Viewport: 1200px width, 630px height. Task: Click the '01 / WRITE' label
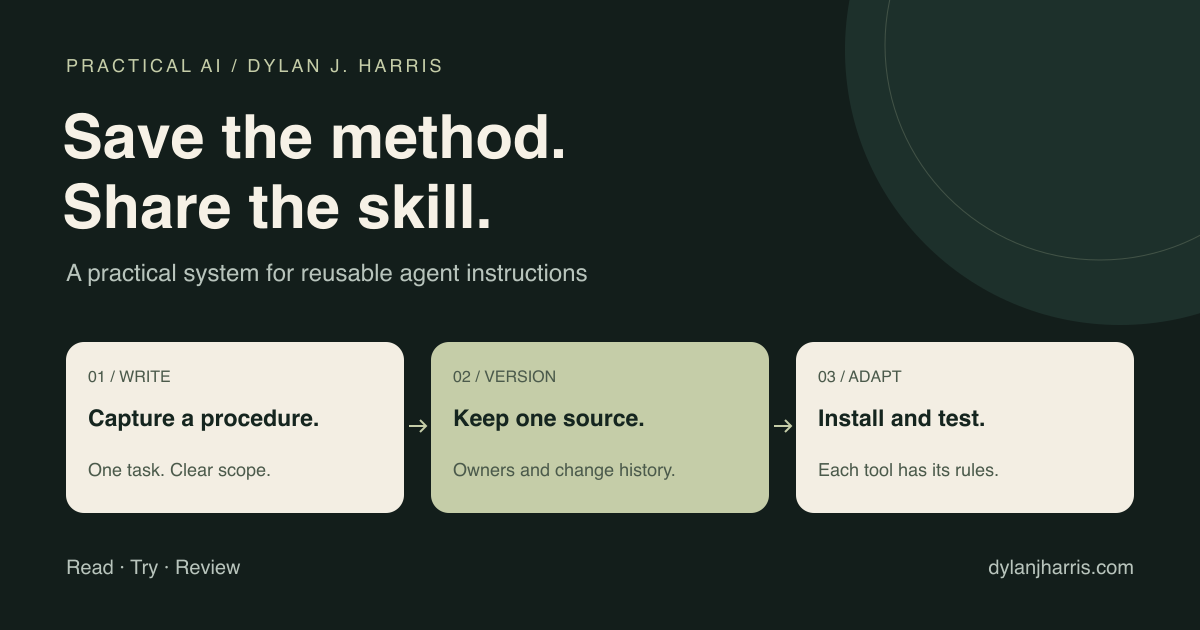pyautogui.click(x=129, y=377)
